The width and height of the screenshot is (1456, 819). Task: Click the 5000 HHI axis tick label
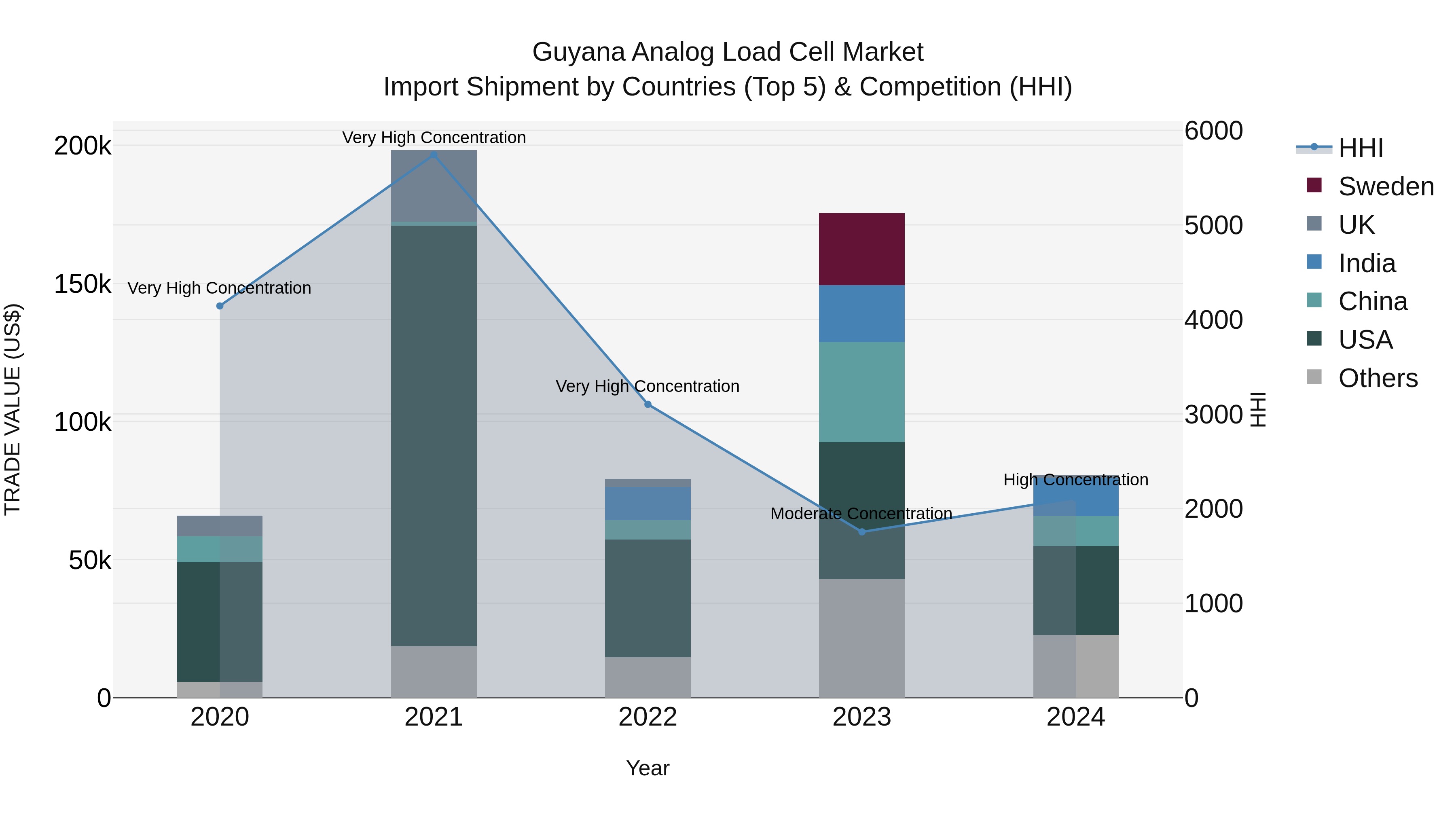point(1213,225)
